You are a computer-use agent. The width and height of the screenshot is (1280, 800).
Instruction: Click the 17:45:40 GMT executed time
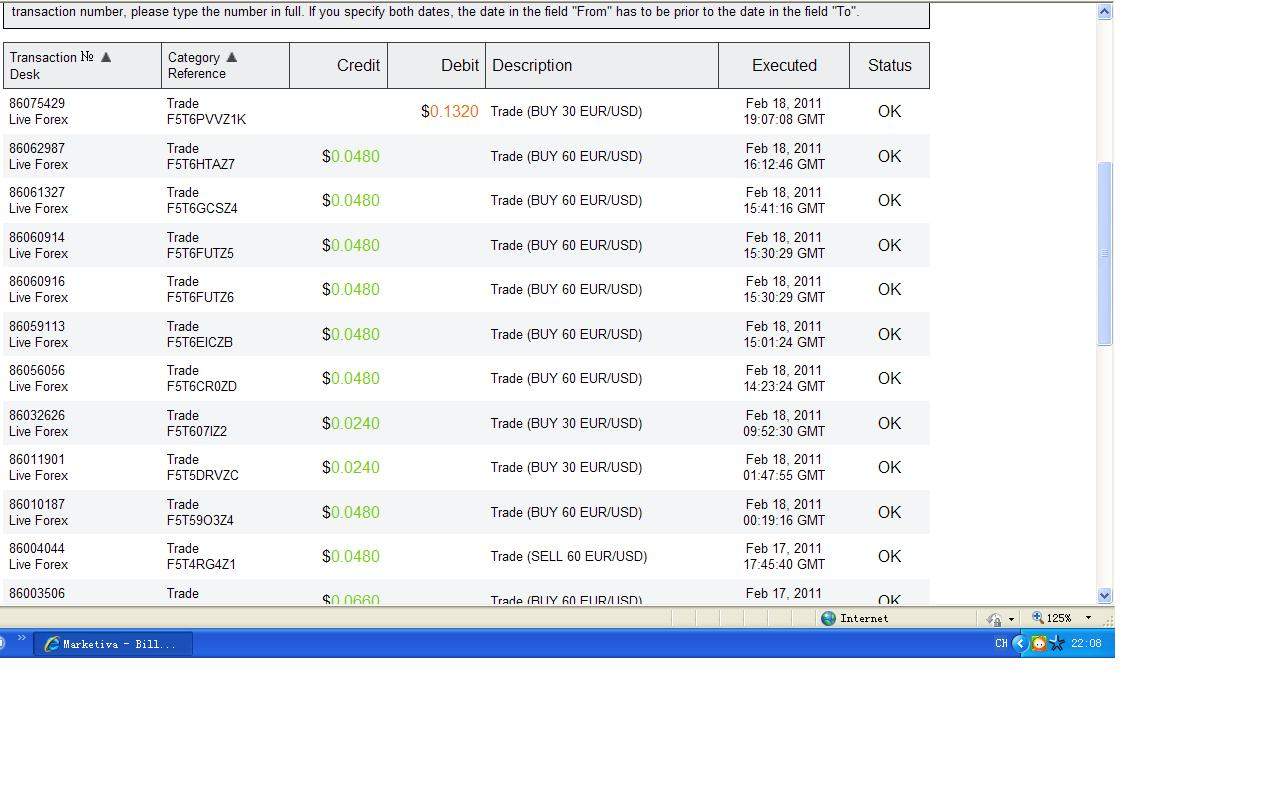pyautogui.click(x=784, y=564)
